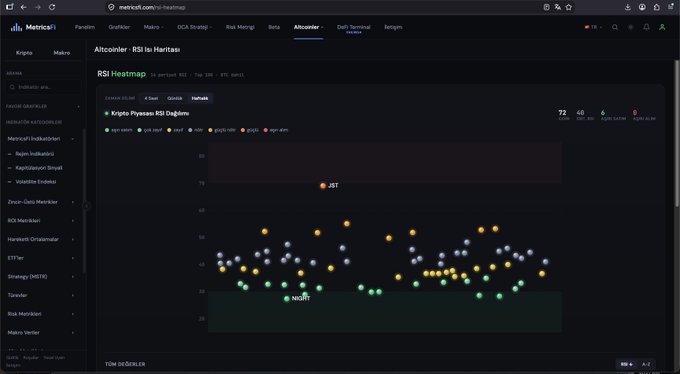Open page translation icon

558,7
